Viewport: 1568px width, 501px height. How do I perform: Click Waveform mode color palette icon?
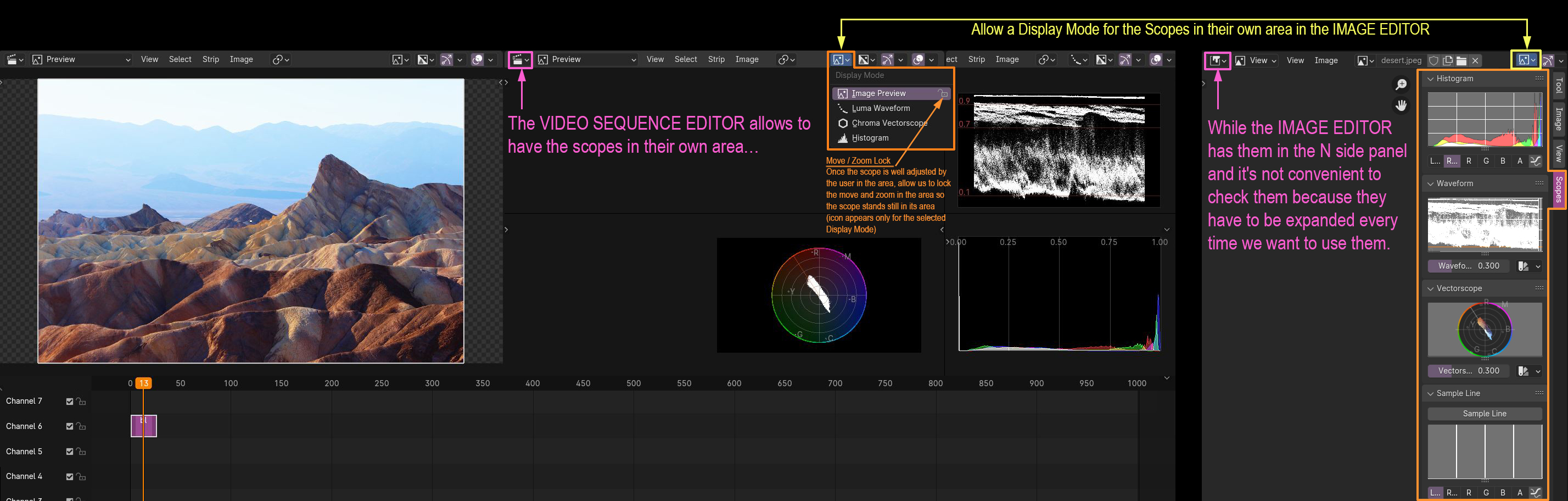[x=1529, y=266]
